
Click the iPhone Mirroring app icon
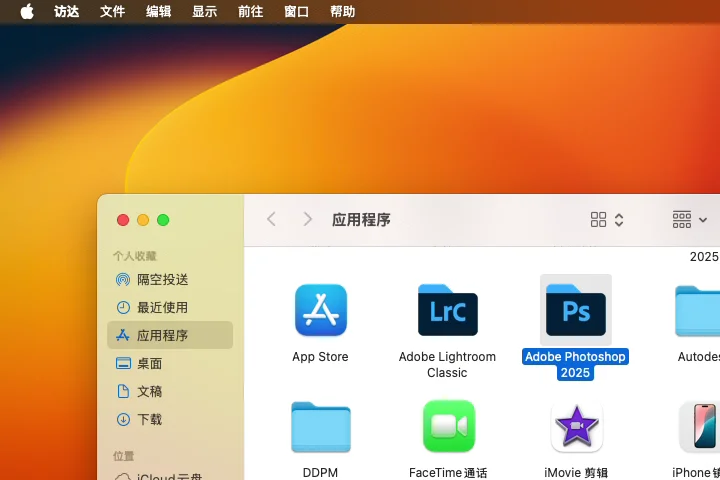tap(699, 426)
